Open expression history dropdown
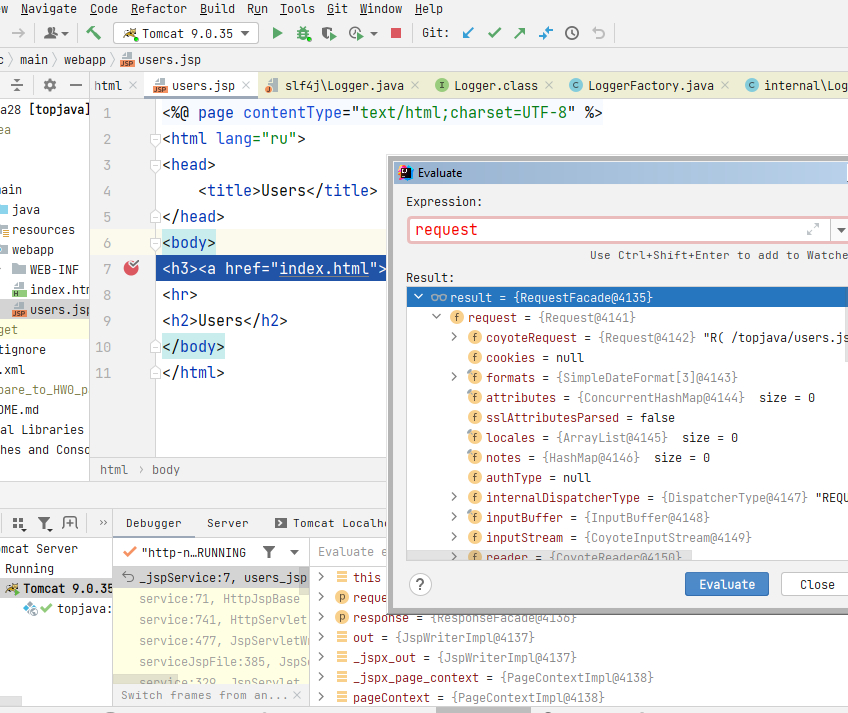This screenshot has width=848, height=713. coord(840,230)
